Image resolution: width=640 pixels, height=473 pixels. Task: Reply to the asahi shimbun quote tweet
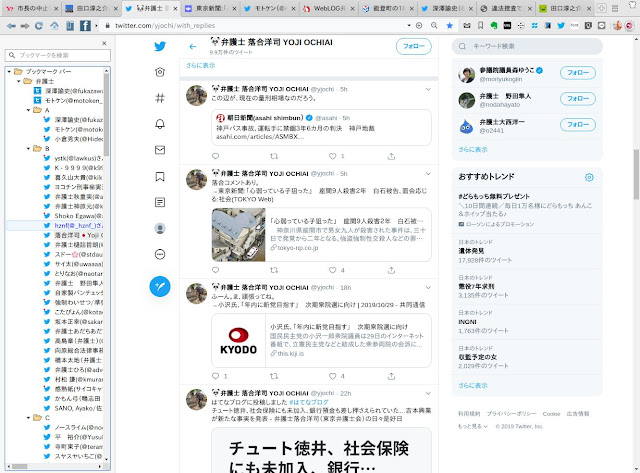216,156
